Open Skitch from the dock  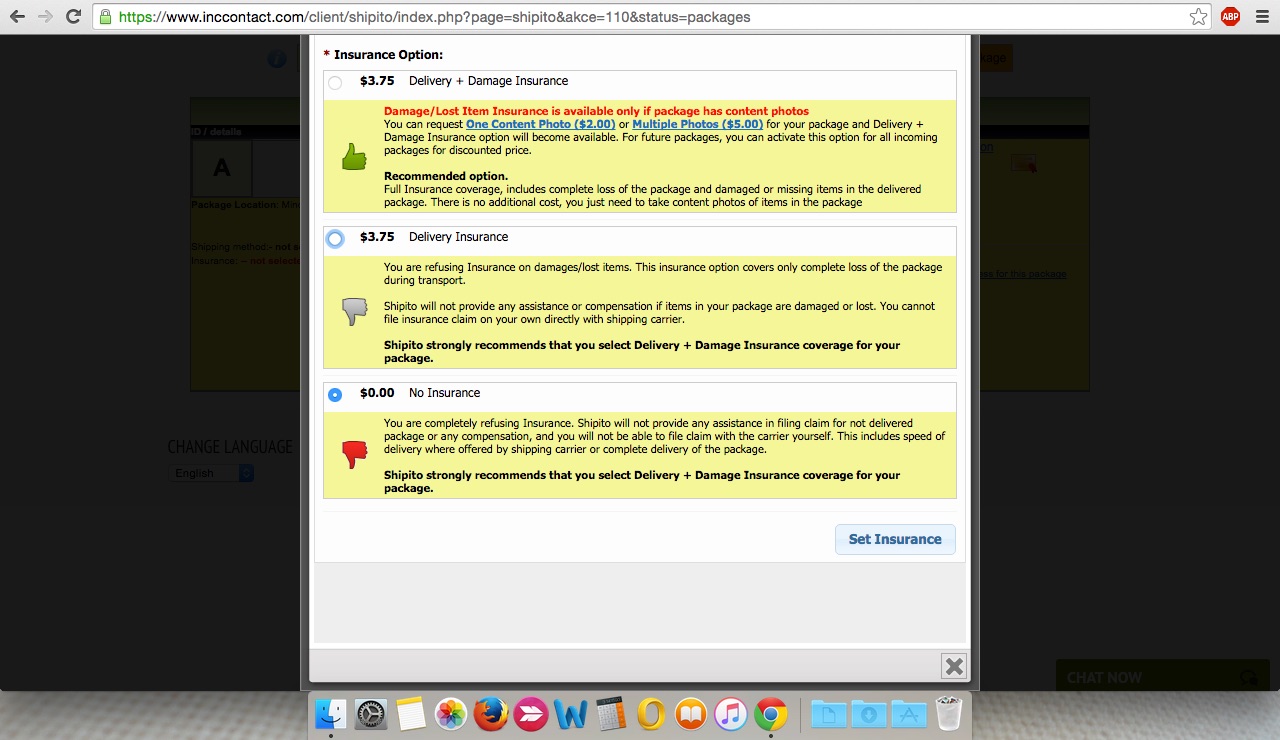[530, 714]
